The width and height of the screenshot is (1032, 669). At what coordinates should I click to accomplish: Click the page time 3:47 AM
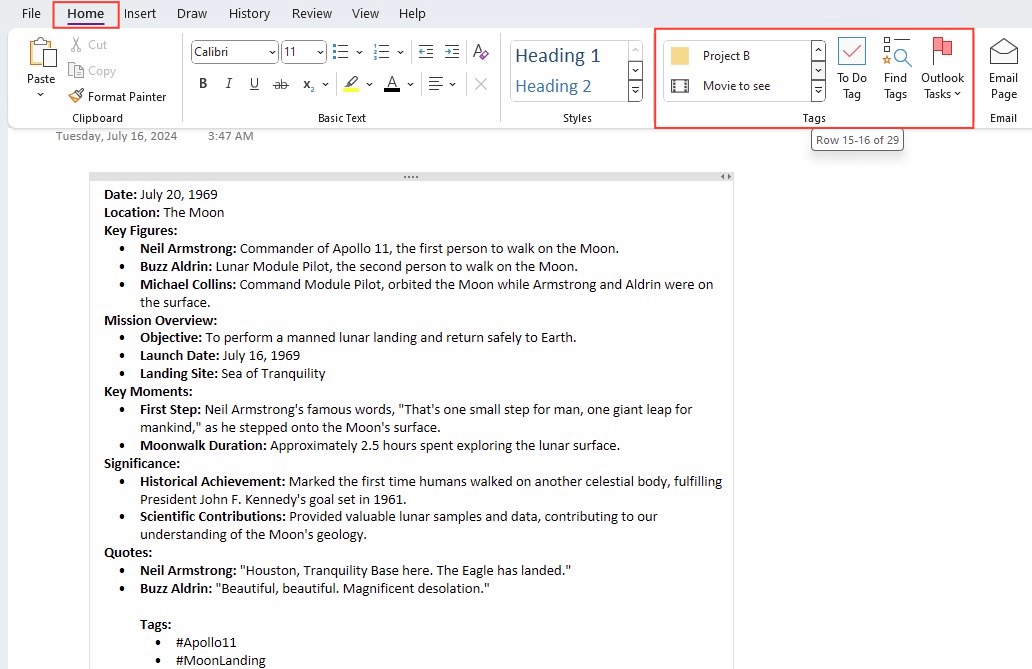click(230, 136)
